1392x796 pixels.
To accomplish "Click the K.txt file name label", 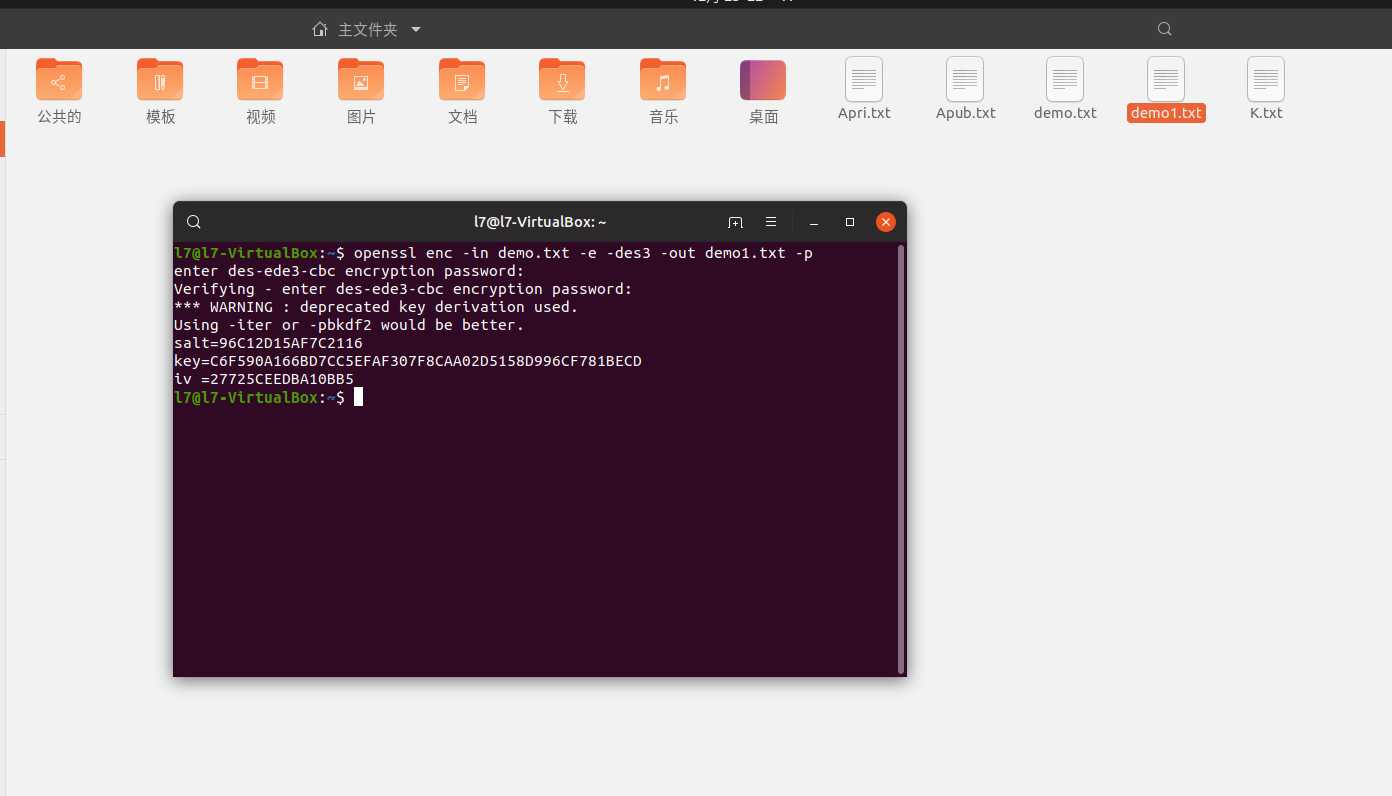I will [1266, 113].
